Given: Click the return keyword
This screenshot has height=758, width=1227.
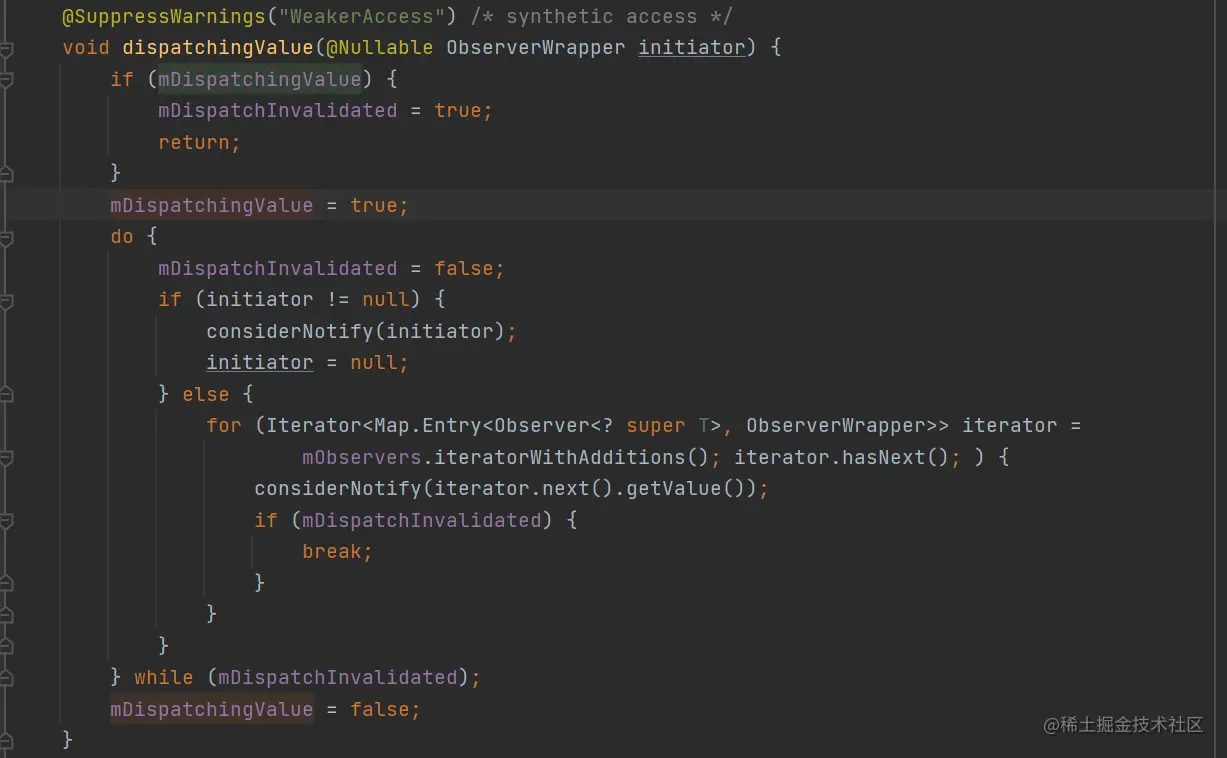Looking at the screenshot, I should [194, 142].
